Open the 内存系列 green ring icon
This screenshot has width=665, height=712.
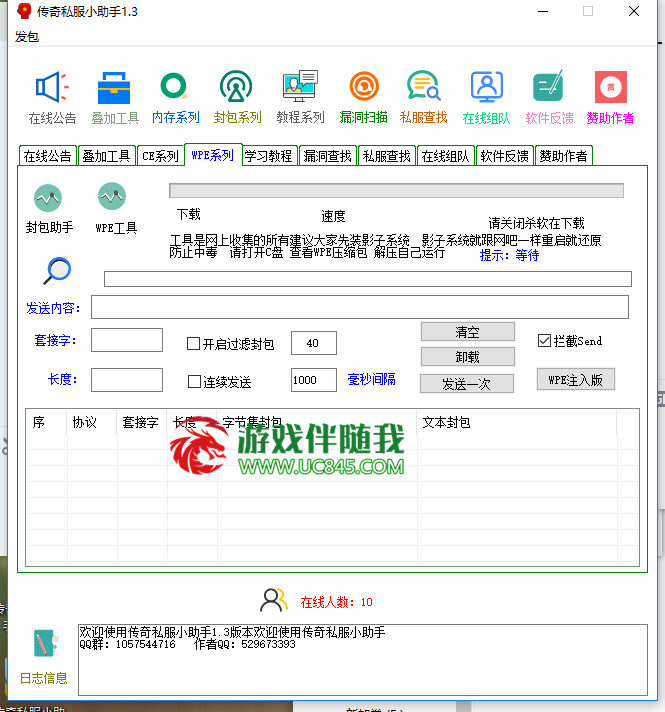coord(174,86)
